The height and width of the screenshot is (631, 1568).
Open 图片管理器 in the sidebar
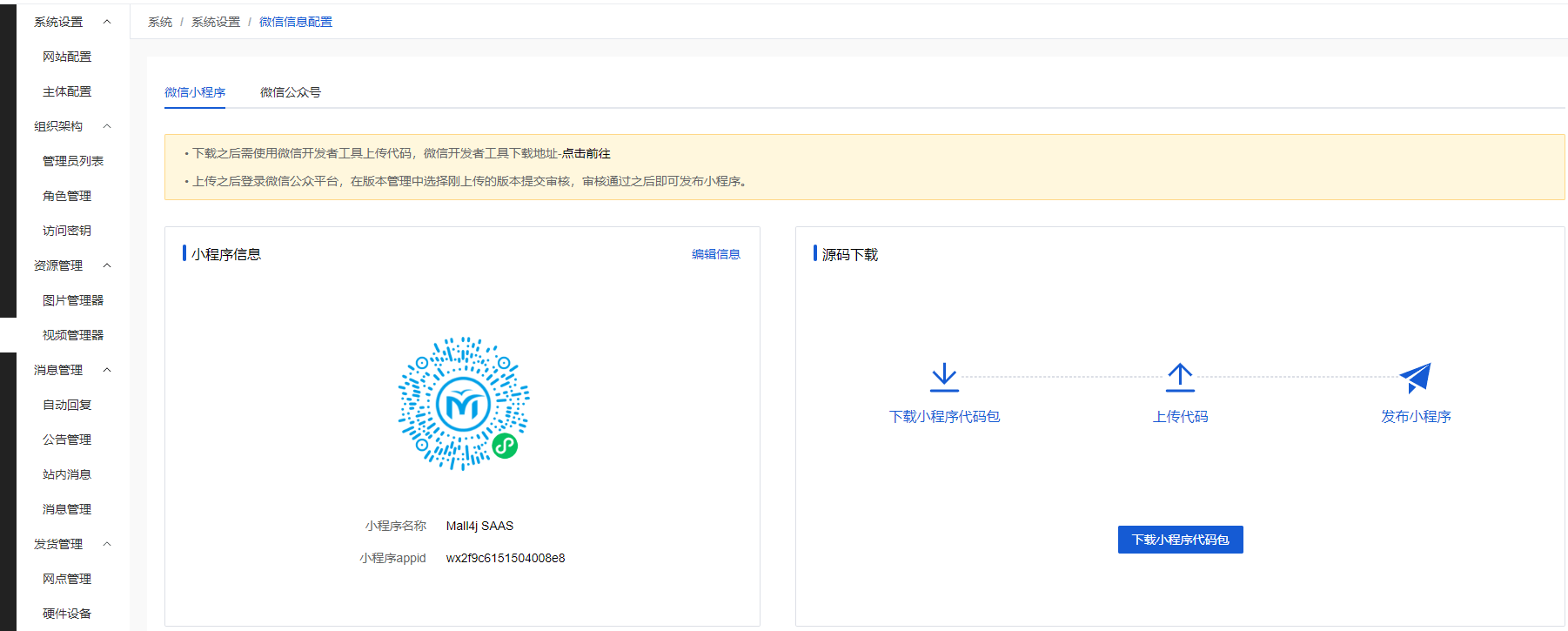tap(73, 300)
